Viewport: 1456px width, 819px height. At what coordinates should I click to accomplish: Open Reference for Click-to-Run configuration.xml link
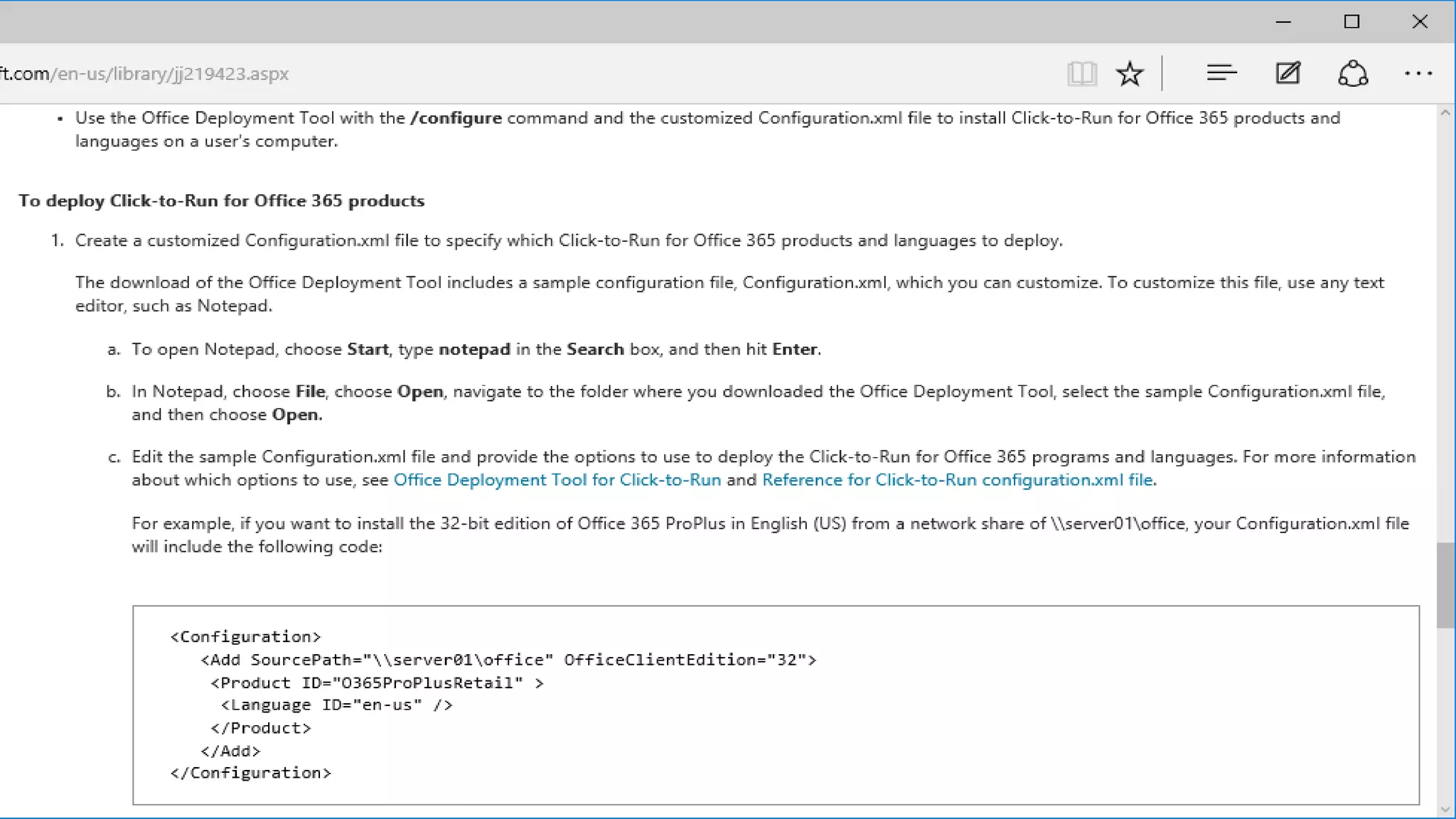coord(957,480)
